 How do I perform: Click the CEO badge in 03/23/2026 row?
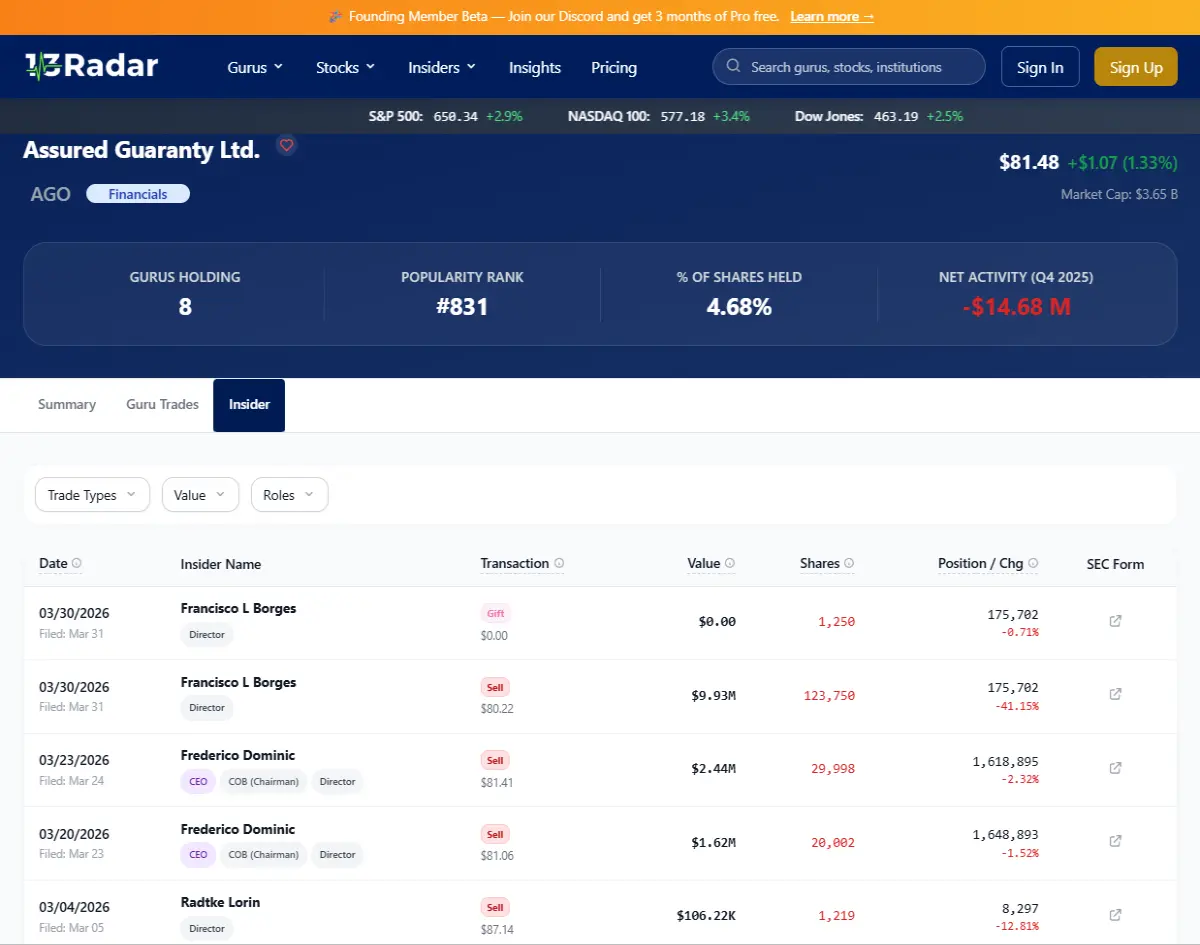(x=198, y=782)
